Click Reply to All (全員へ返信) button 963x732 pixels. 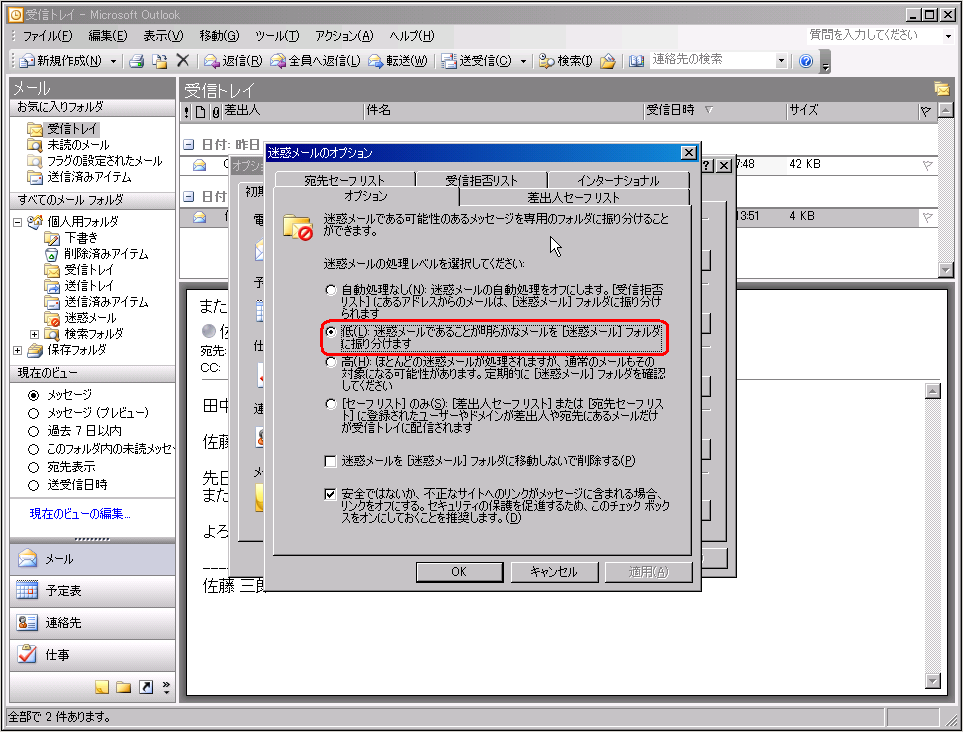click(315, 61)
